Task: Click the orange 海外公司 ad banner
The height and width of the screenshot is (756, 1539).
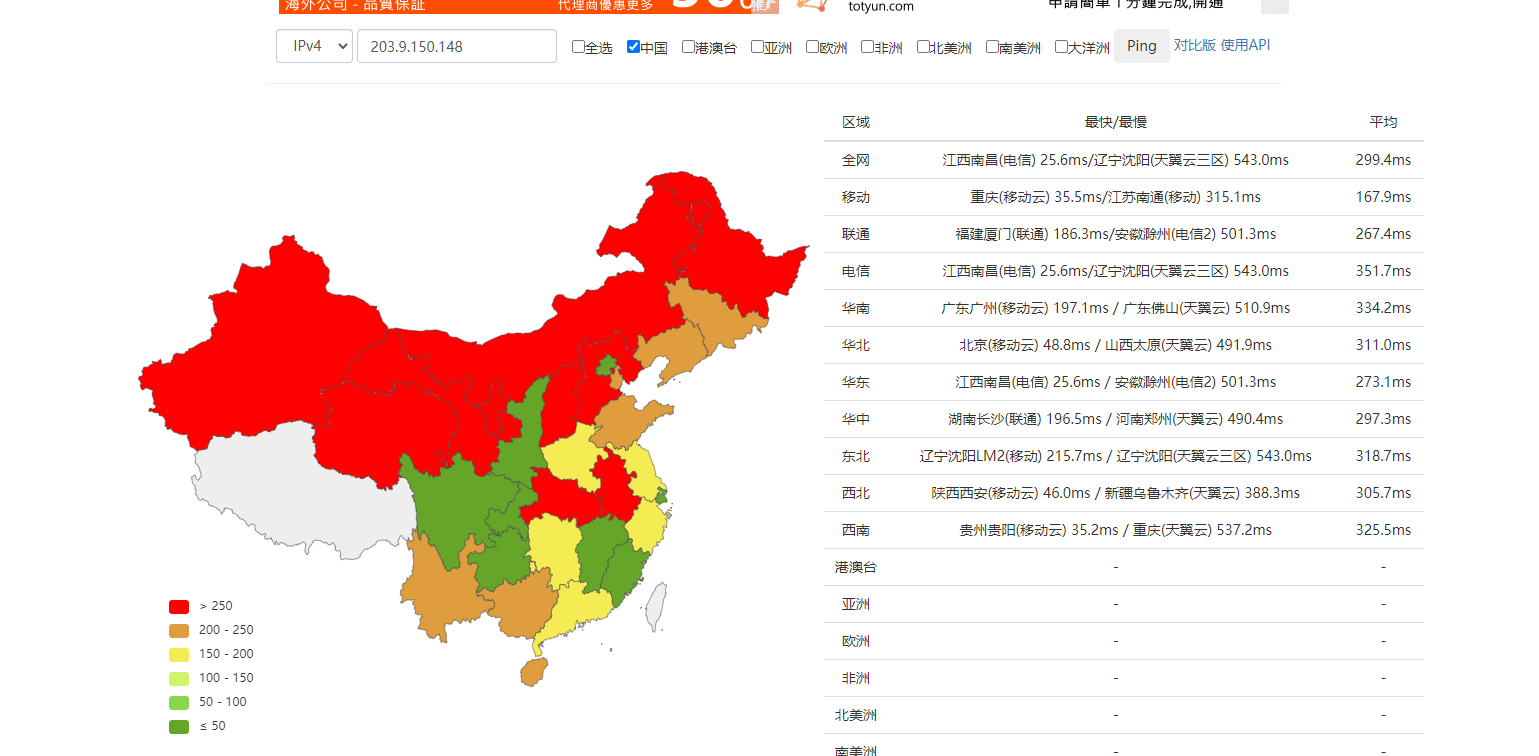Action: tap(528, 6)
